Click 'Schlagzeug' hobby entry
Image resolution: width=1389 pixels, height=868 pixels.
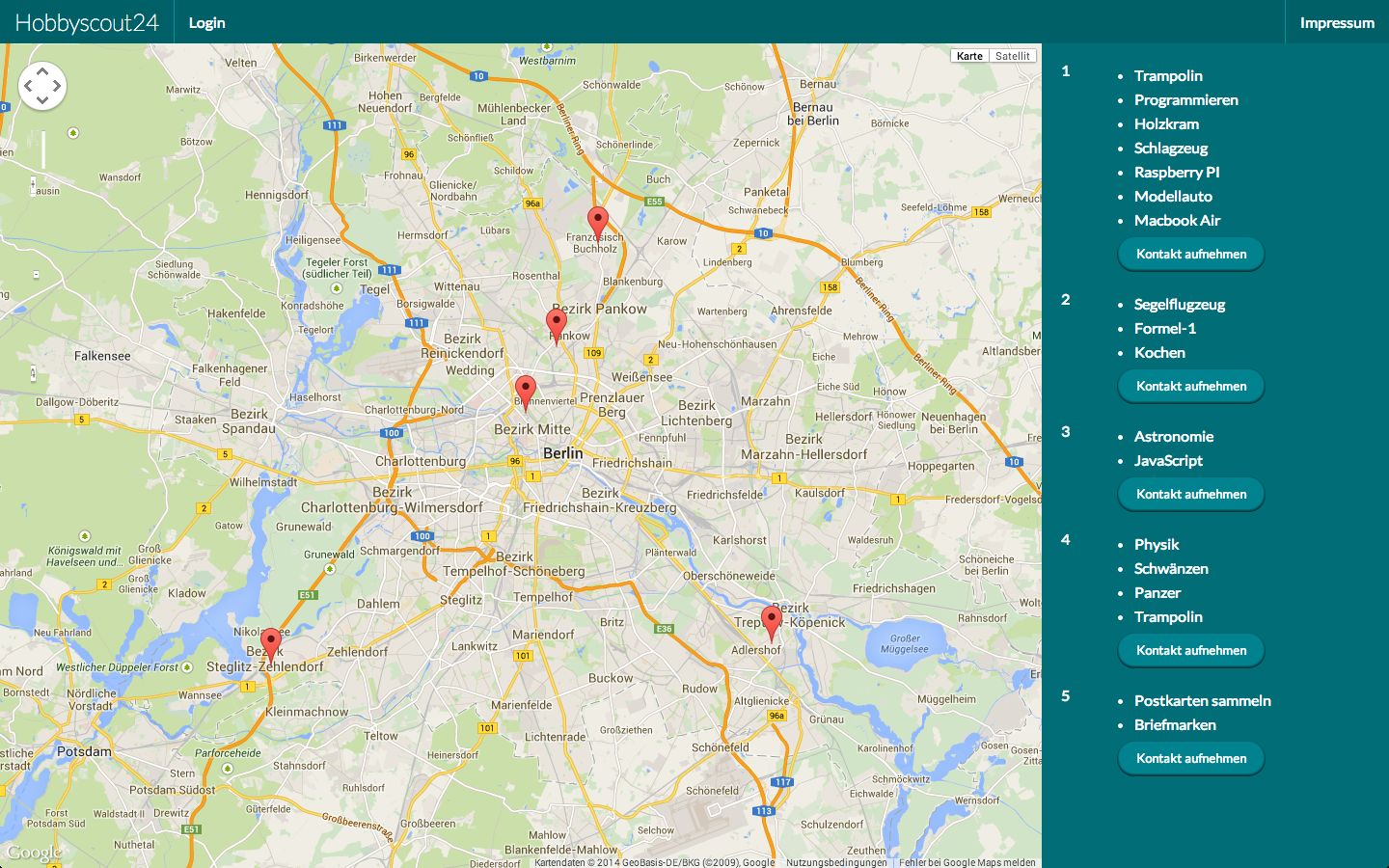click(1171, 148)
